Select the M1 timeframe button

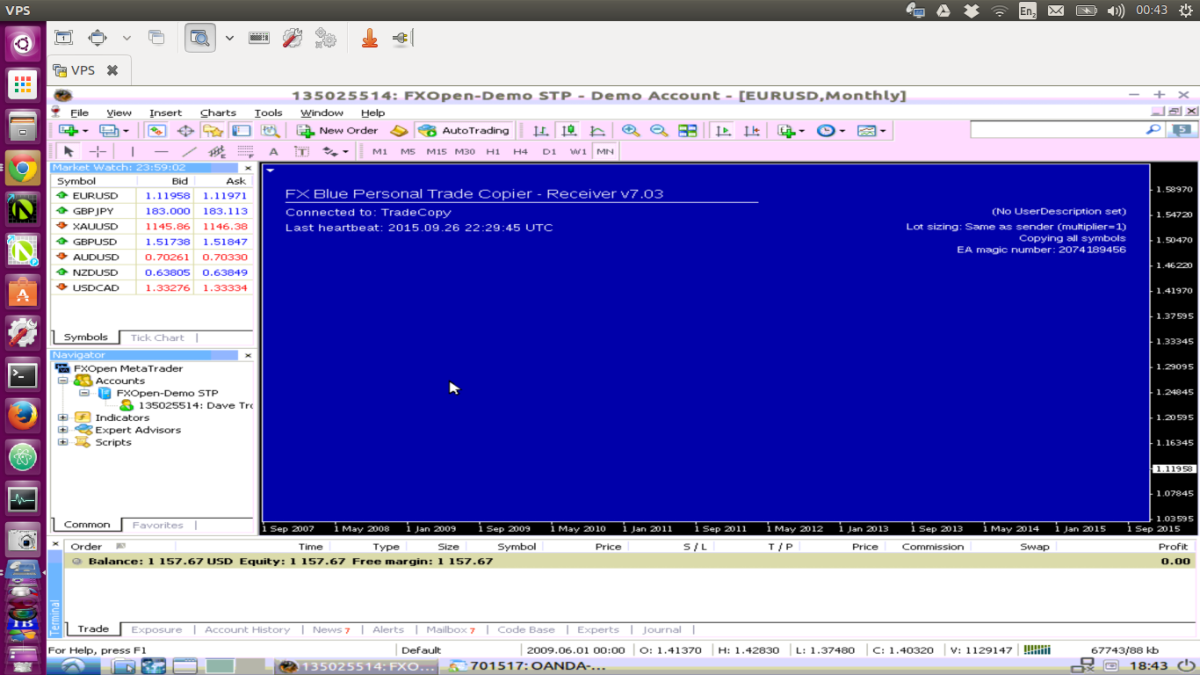tap(378, 151)
